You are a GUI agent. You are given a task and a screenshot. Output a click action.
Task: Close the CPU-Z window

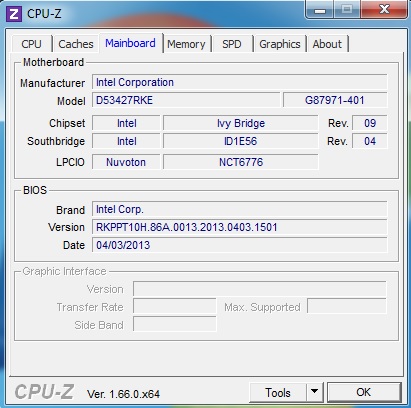[384, 9]
